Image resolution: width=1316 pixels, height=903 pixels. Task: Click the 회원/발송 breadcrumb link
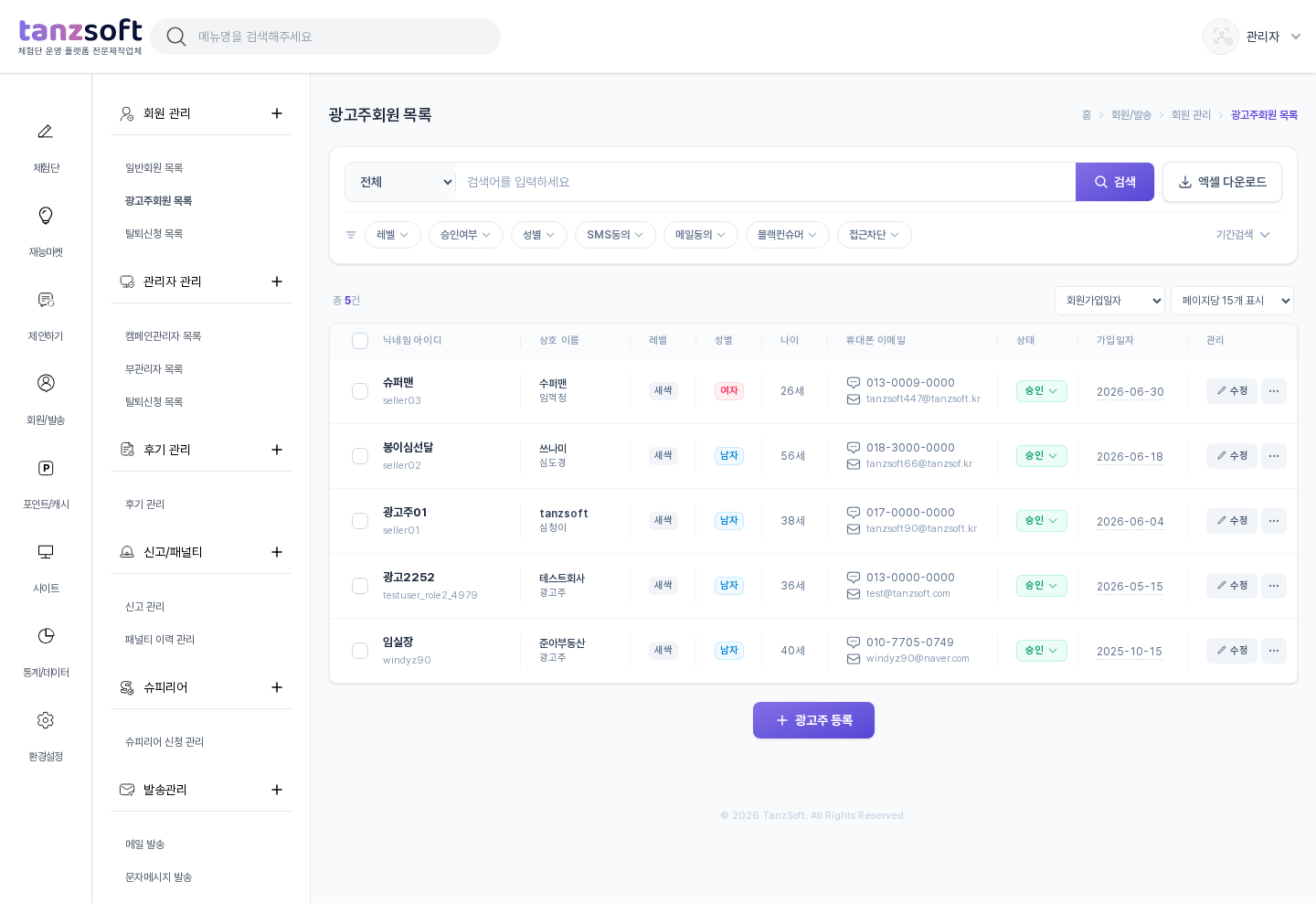[x=1131, y=115]
